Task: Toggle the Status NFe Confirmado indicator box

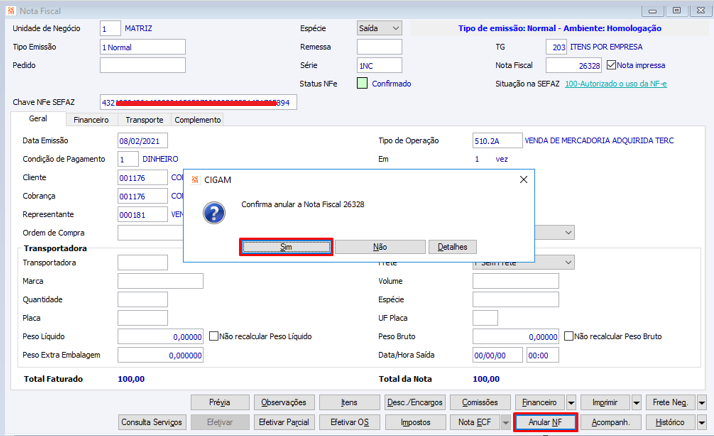Action: (362, 83)
